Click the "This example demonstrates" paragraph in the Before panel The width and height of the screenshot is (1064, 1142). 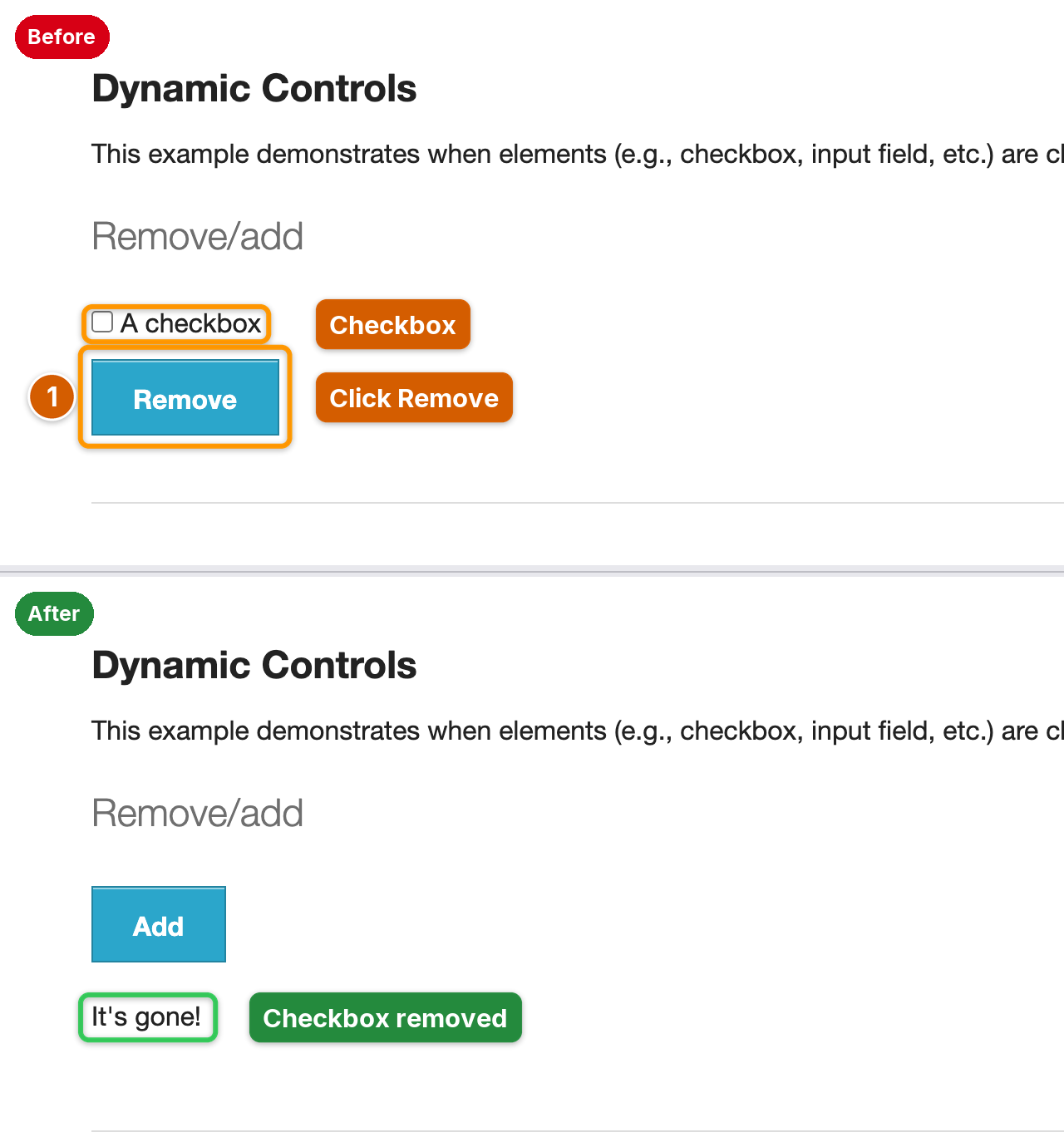578,154
